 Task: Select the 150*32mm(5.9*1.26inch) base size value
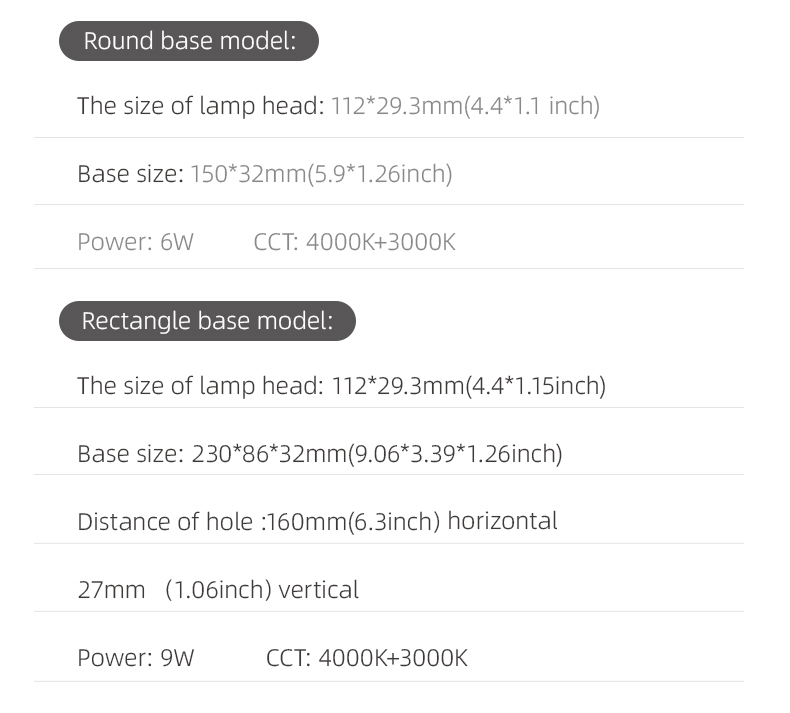(322, 174)
